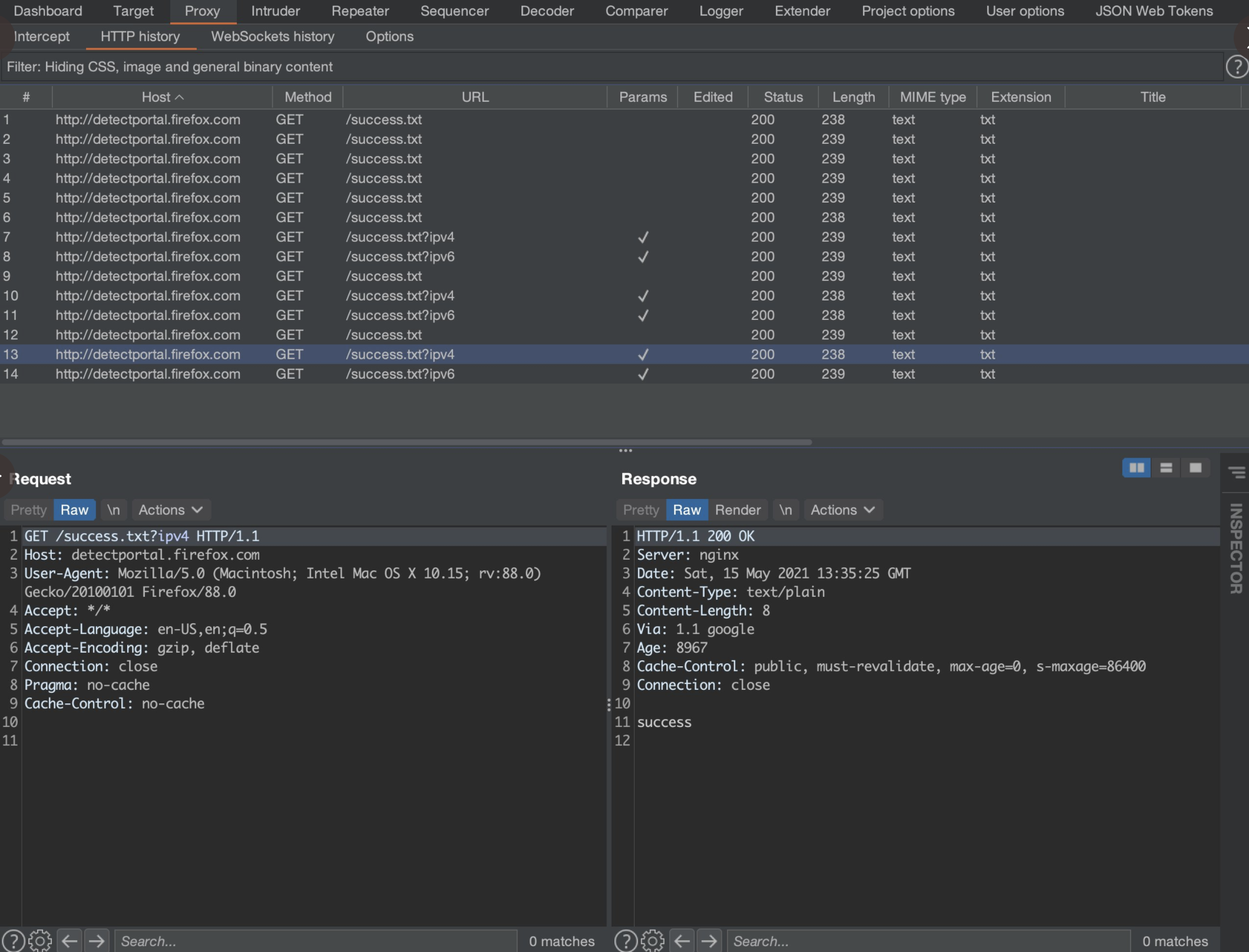Toggle \n display in Request viewer
Image resolution: width=1249 pixels, height=952 pixels.
pos(113,510)
